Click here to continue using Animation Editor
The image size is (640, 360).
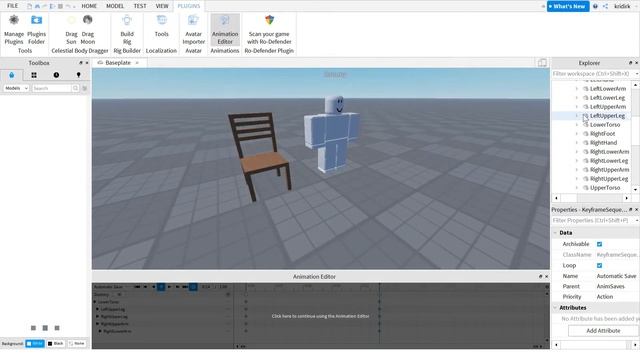(320, 316)
